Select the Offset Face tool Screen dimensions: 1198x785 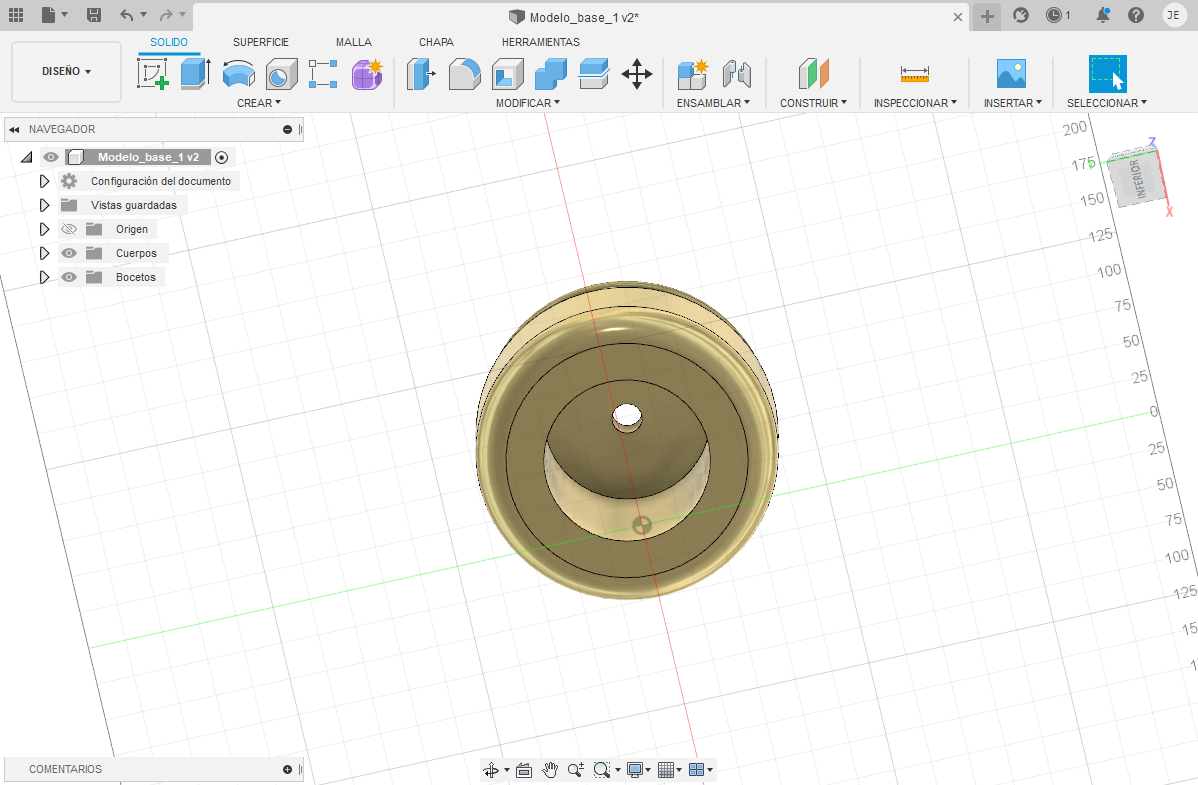coord(594,74)
